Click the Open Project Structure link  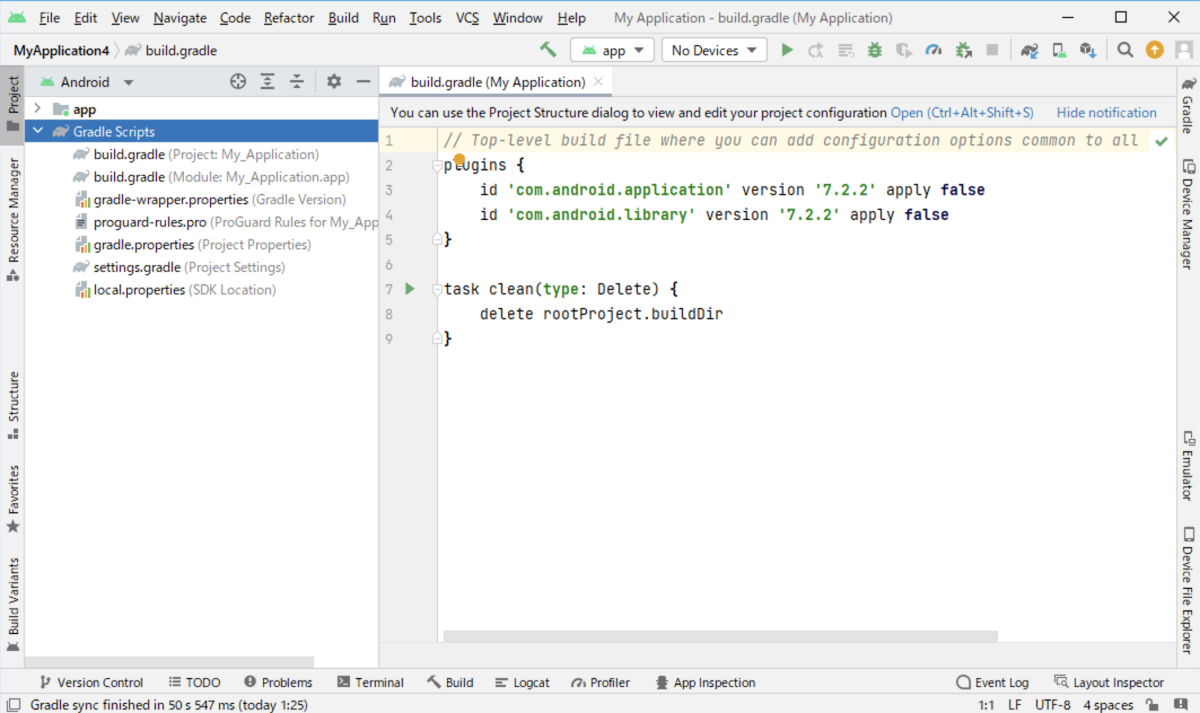click(x=962, y=113)
